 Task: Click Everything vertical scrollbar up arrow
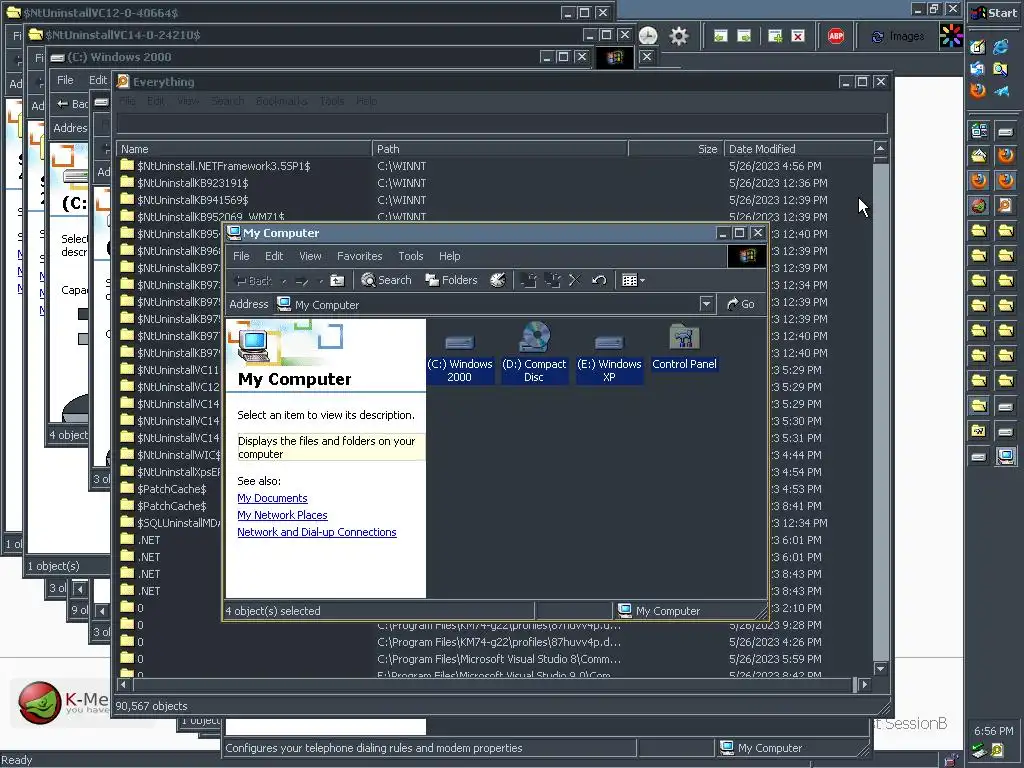coord(880,149)
